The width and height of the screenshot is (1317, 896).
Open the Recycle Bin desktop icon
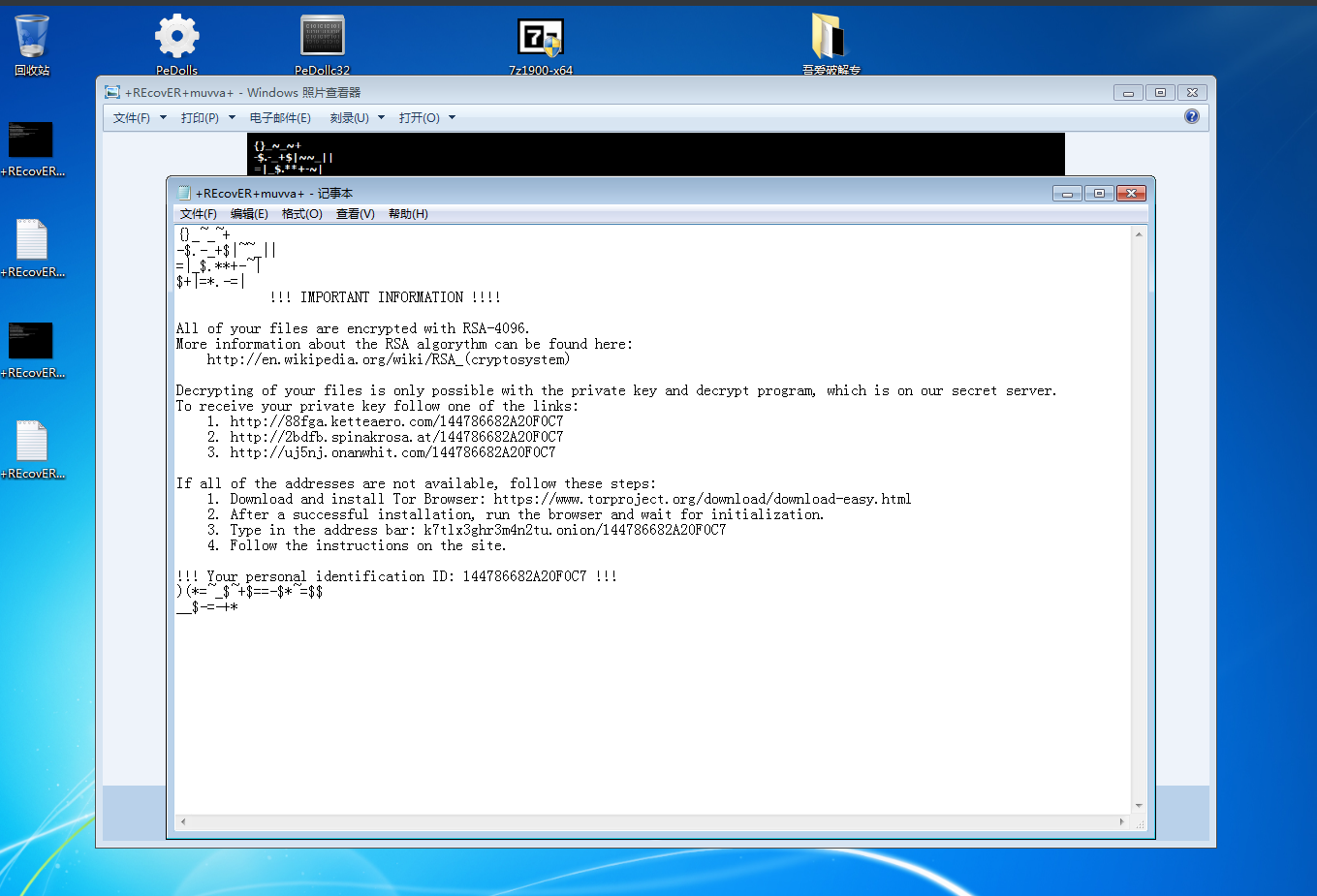pos(32,39)
